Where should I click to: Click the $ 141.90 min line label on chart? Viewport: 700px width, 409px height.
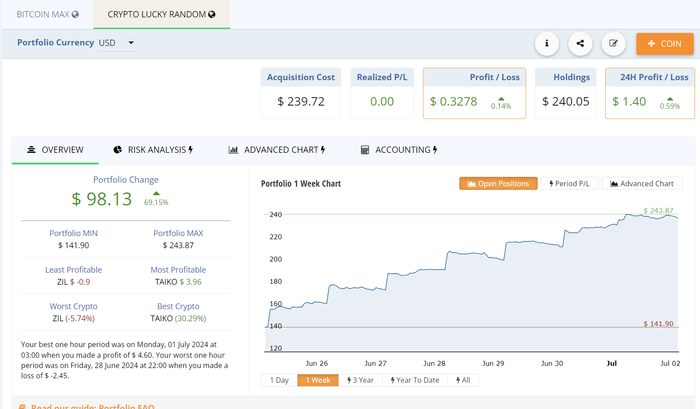coord(658,324)
